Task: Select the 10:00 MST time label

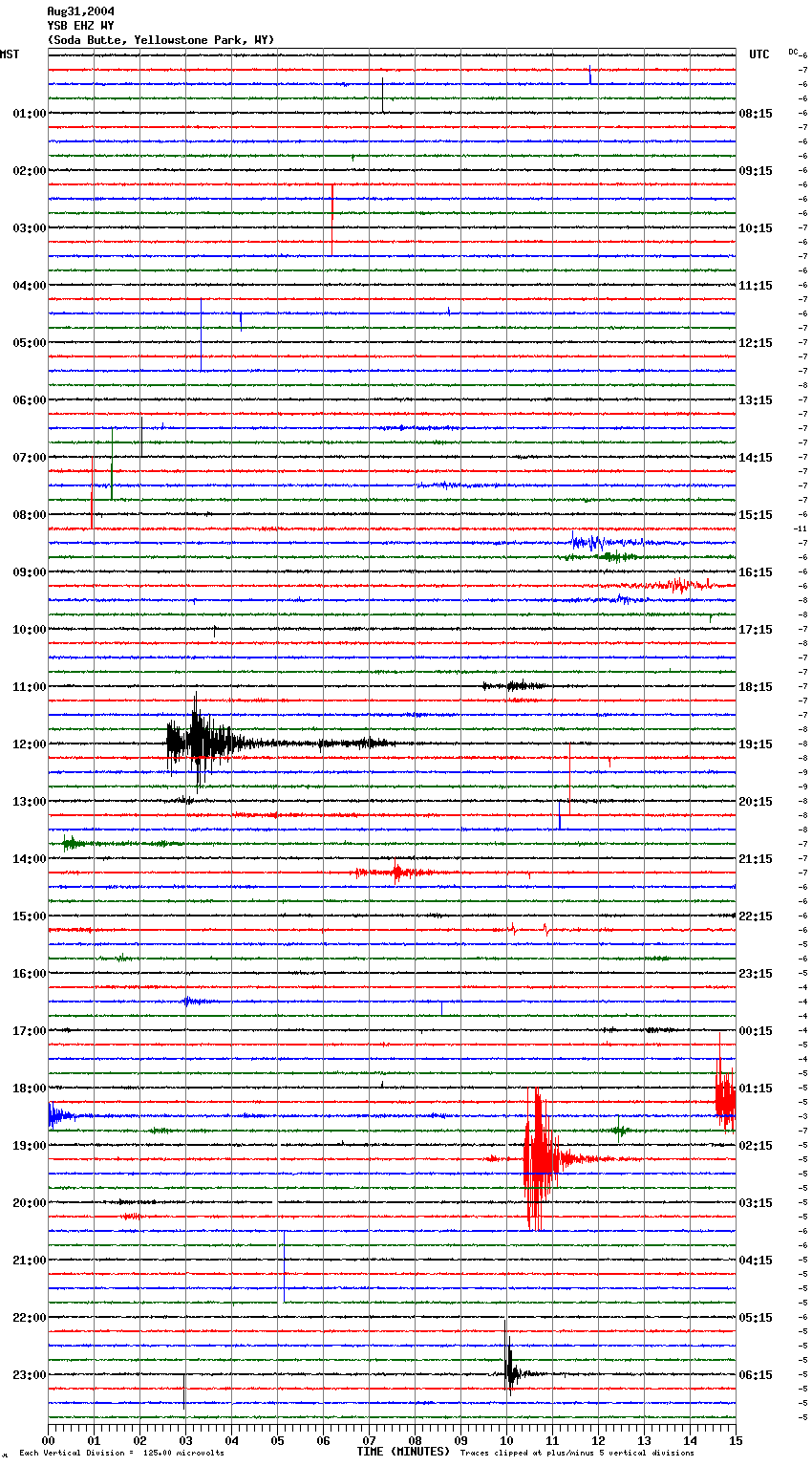Action: (29, 630)
